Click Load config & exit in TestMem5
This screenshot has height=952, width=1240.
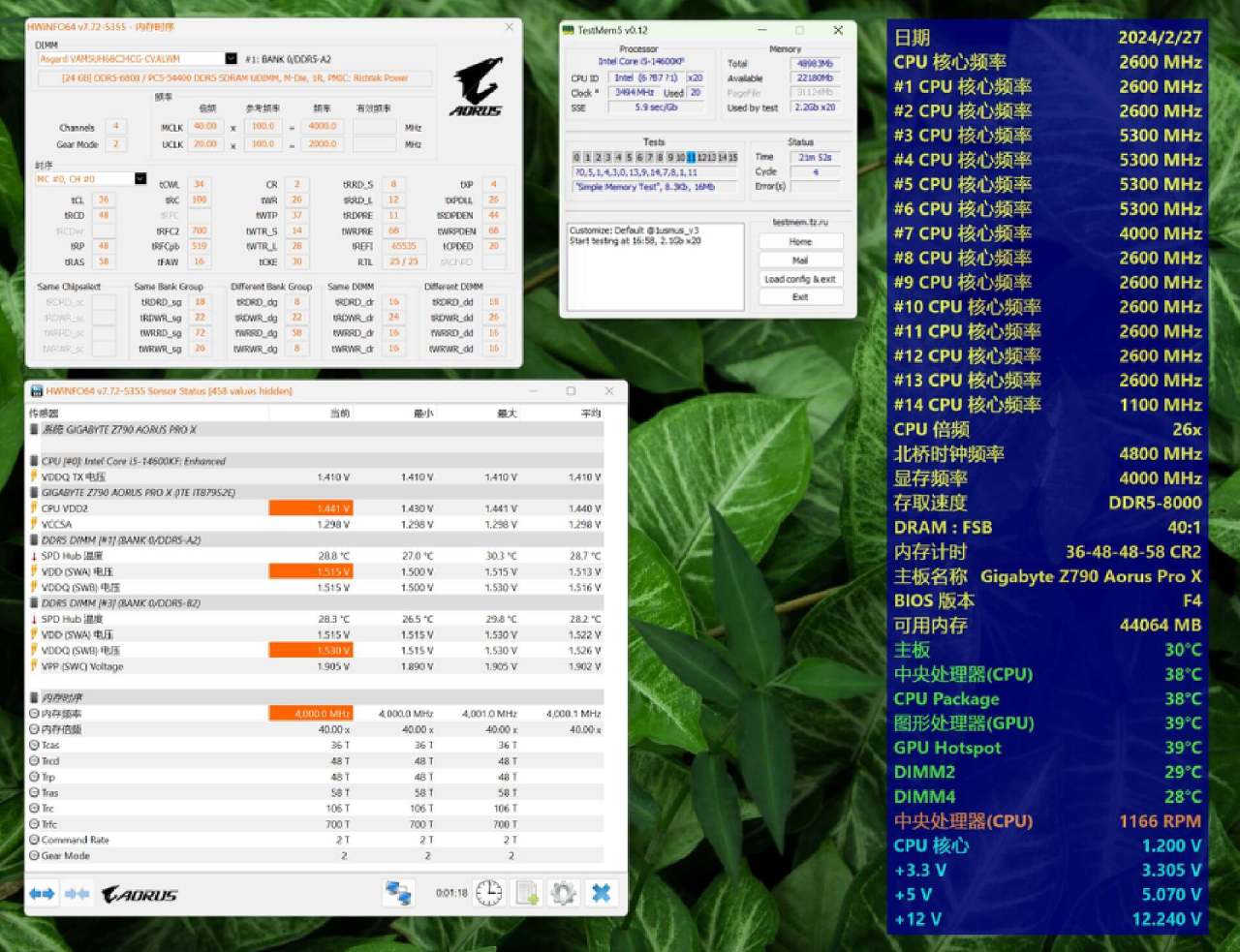(800, 279)
